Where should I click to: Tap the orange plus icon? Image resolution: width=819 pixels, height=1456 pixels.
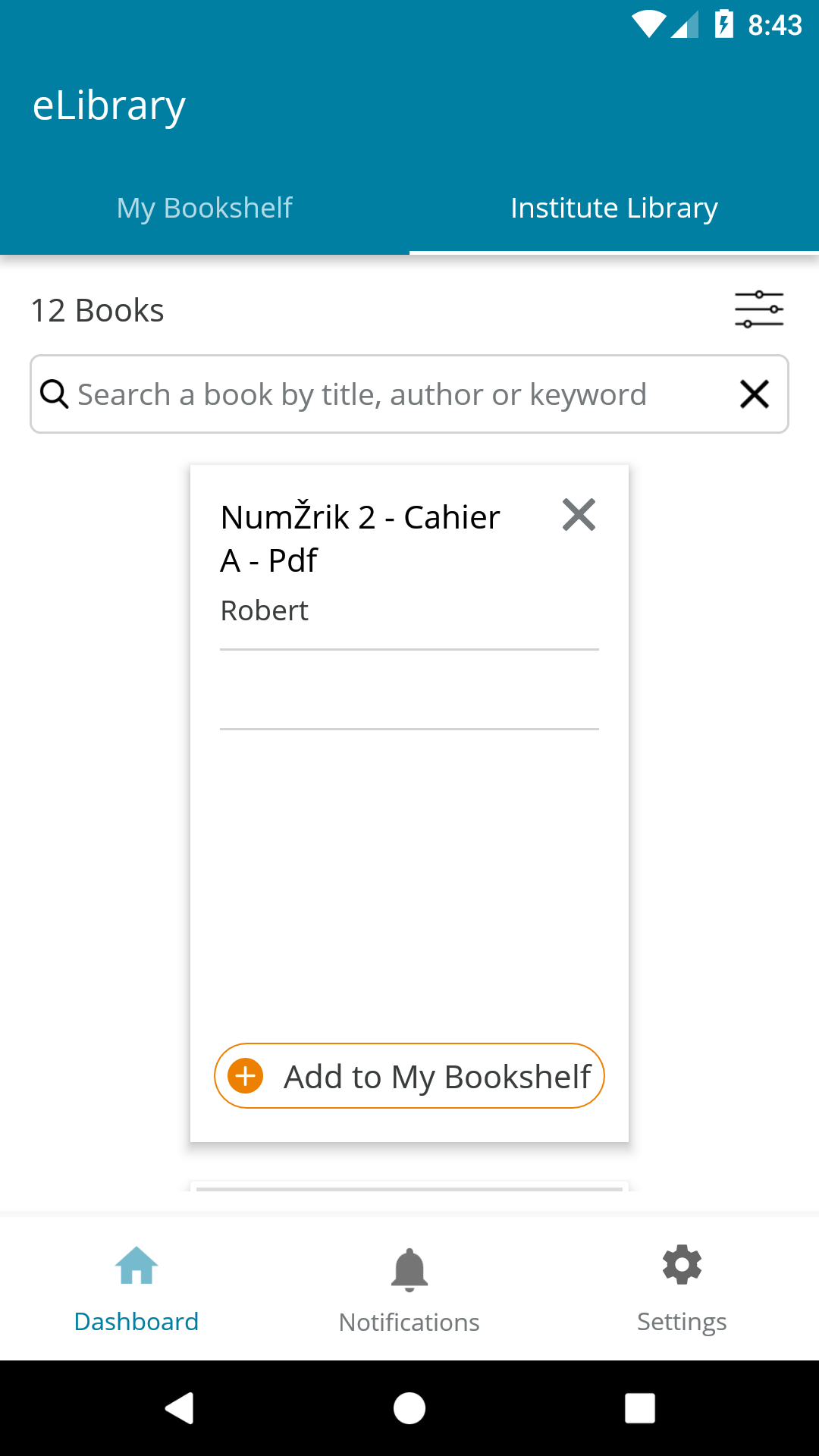coord(246,1076)
